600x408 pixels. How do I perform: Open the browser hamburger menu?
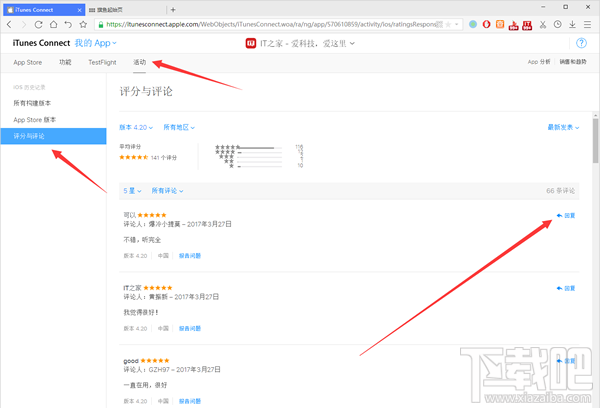pos(587,24)
